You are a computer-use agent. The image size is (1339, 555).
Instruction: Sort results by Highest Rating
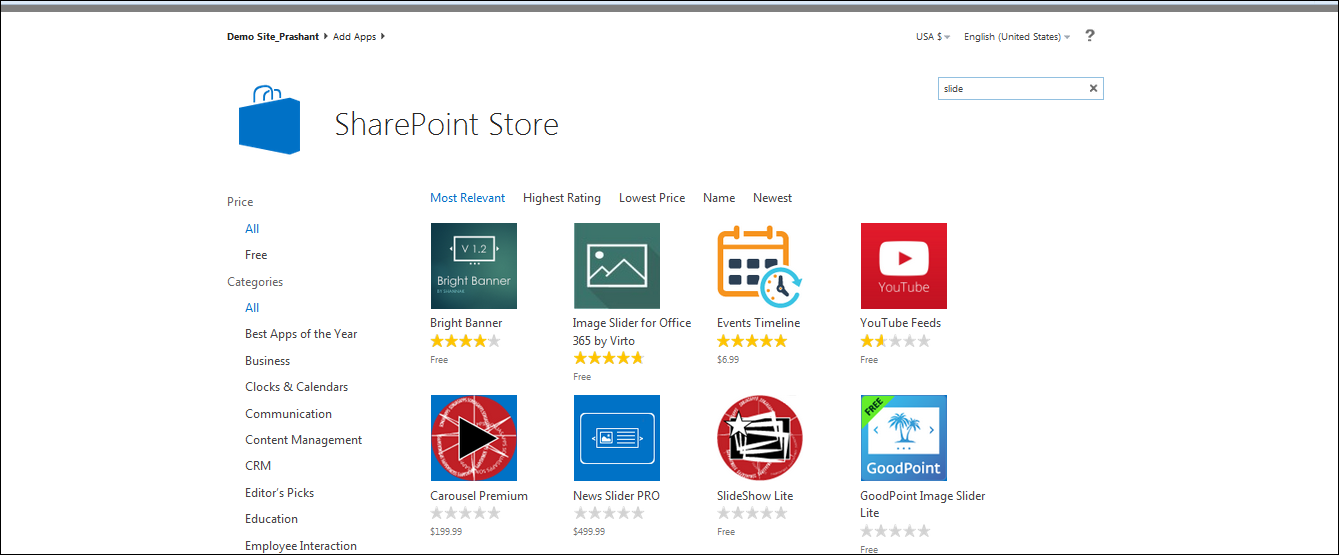[x=562, y=198]
